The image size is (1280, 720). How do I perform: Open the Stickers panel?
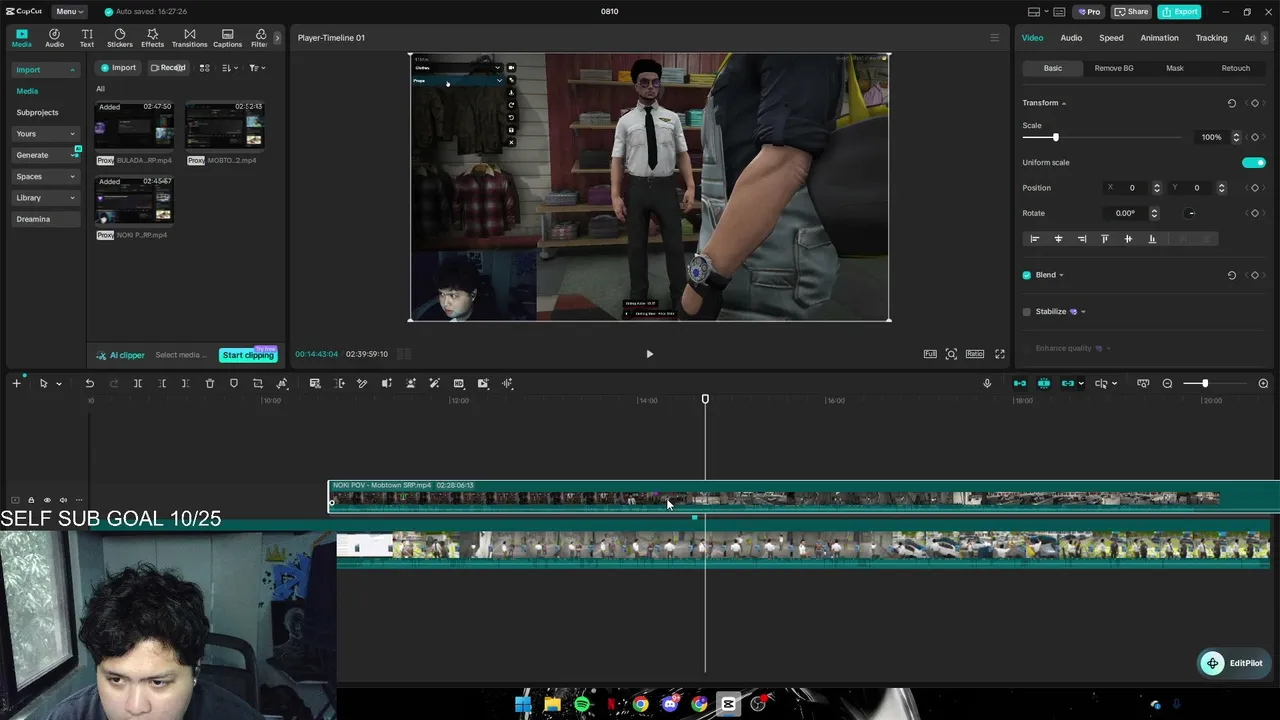click(120, 38)
